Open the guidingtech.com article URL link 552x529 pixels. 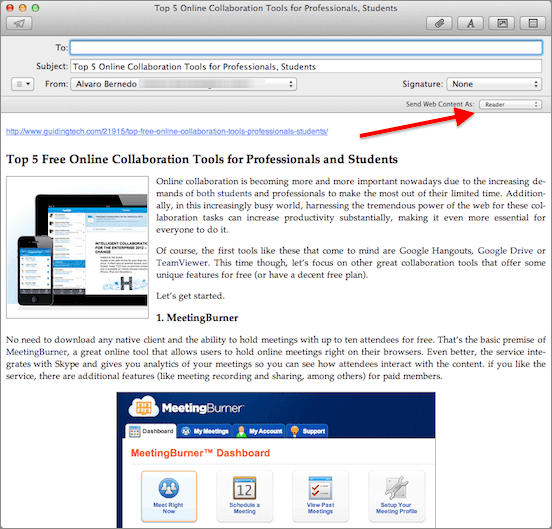(167, 132)
